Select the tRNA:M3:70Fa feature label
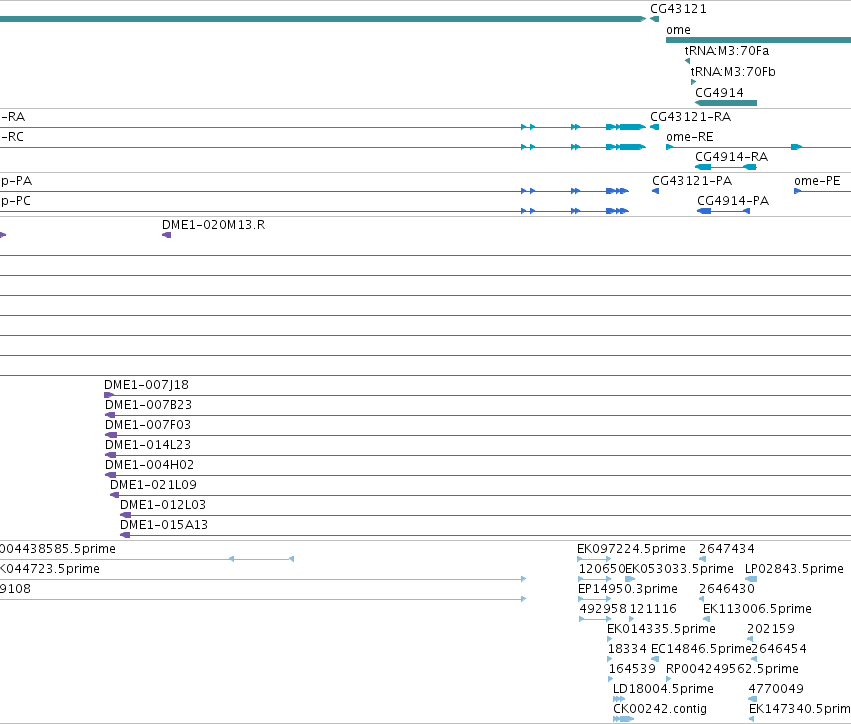The height and width of the screenshot is (724, 851). 727,51
